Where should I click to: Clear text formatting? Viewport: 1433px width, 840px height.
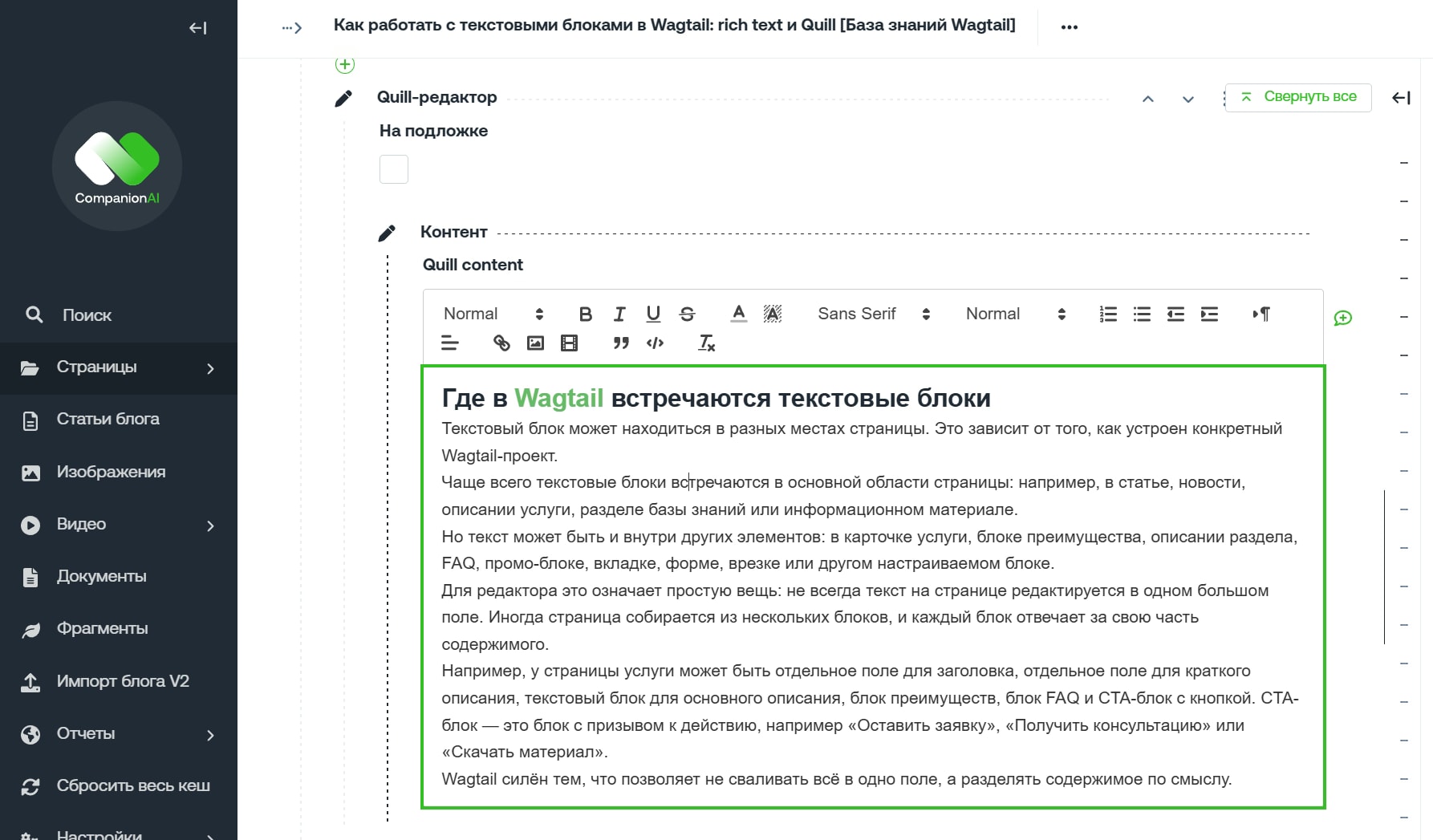pyautogui.click(x=707, y=343)
